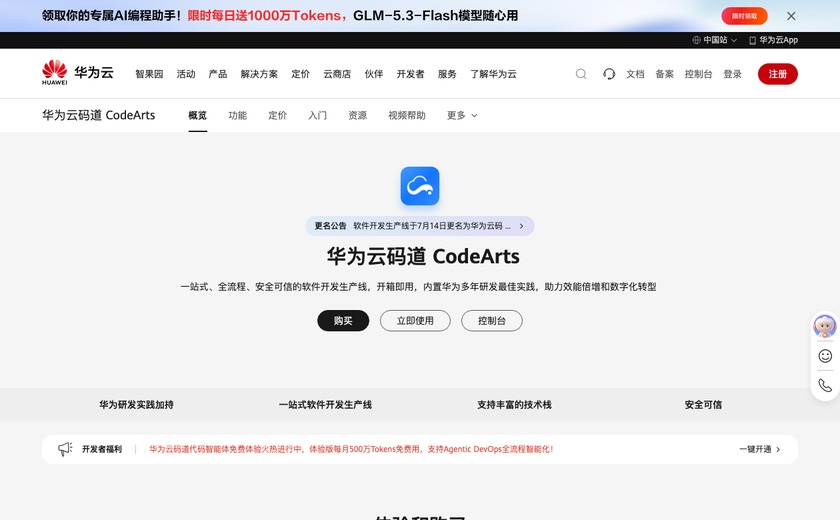Open the search magnifier icon
Image resolution: width=840 pixels, height=520 pixels.
pos(581,74)
